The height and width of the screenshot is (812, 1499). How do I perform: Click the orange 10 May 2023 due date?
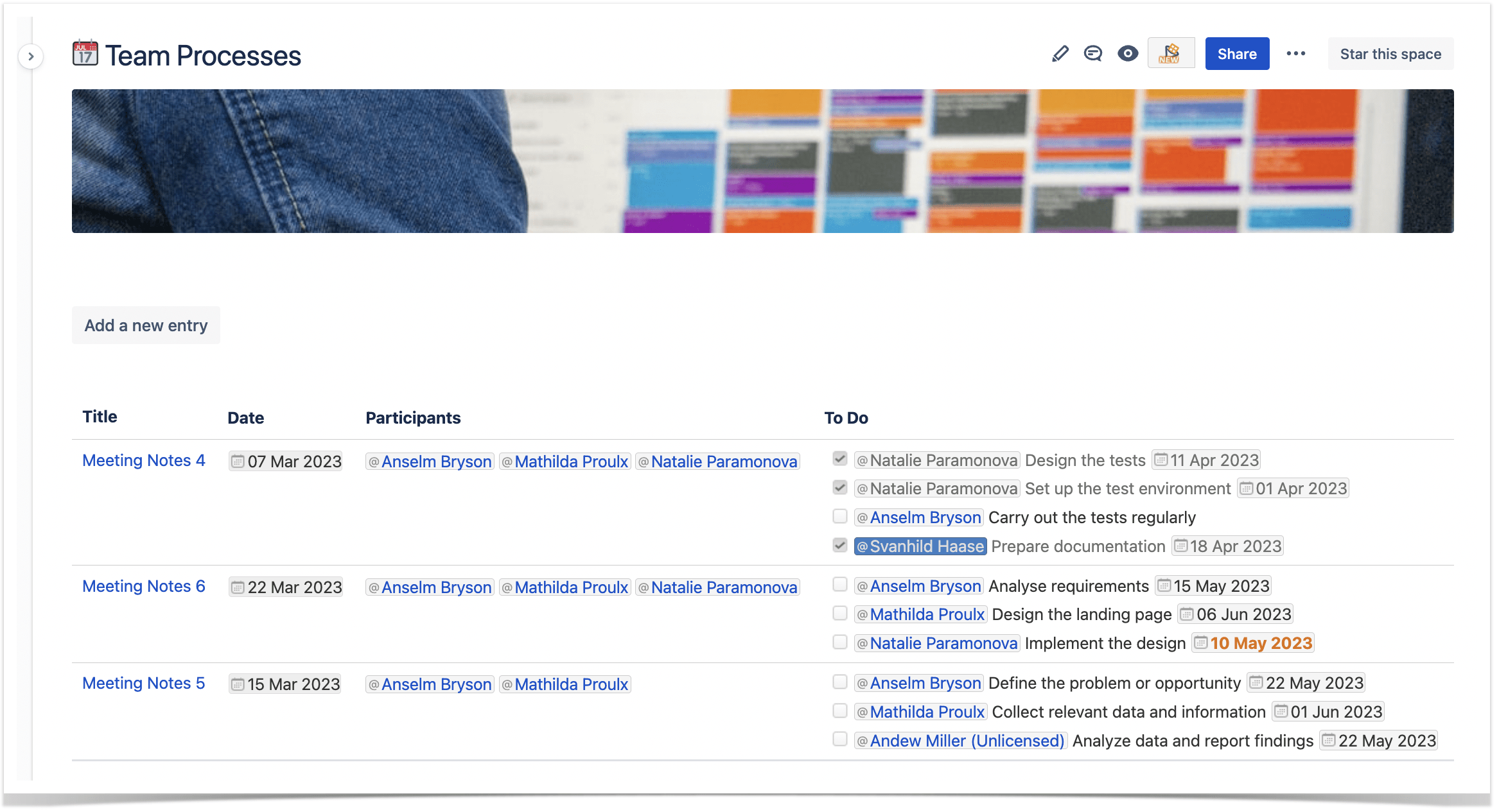(1253, 643)
